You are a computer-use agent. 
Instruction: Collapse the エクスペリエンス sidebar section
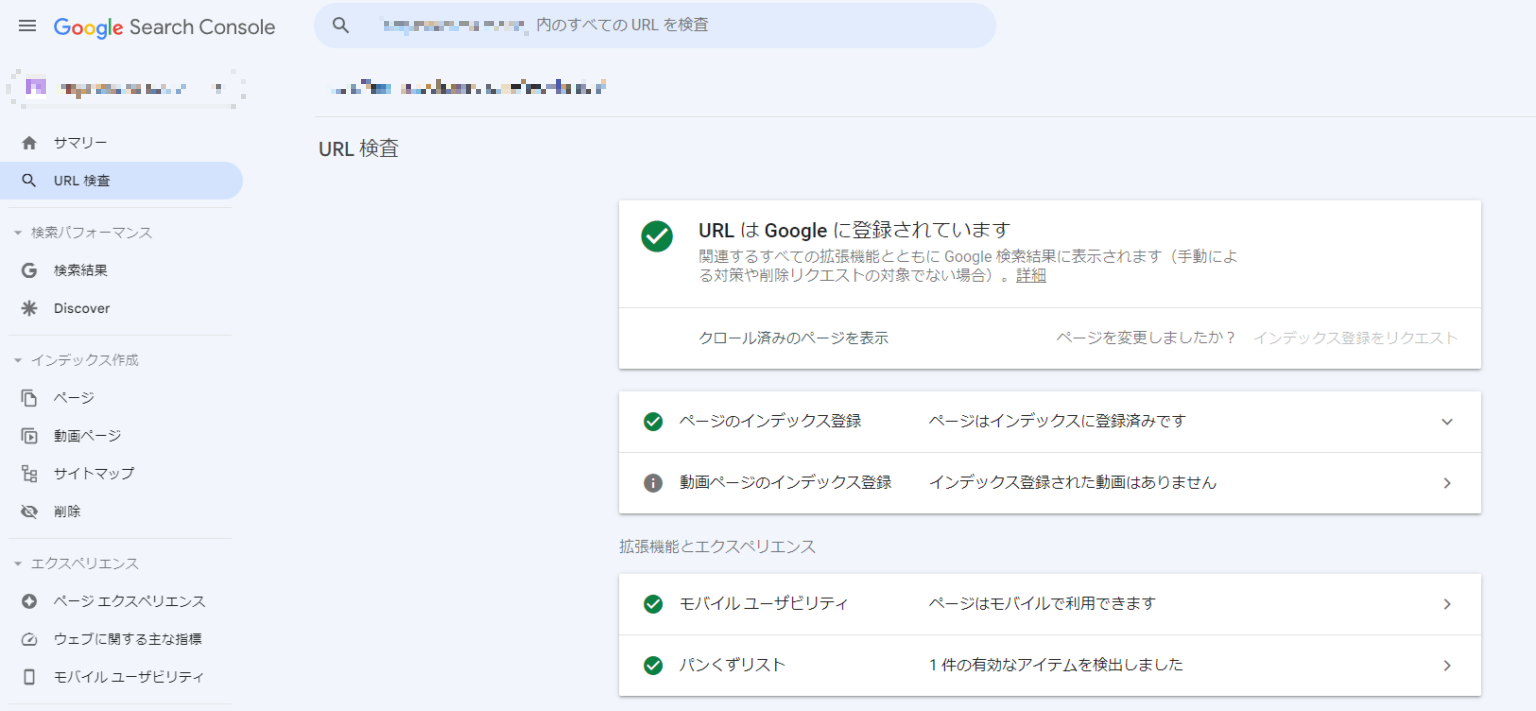click(18, 564)
